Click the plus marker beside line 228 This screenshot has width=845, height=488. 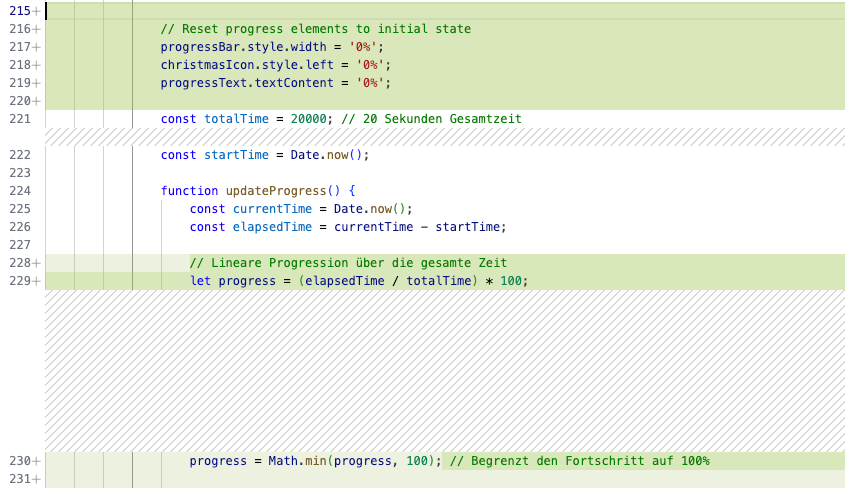[36, 263]
